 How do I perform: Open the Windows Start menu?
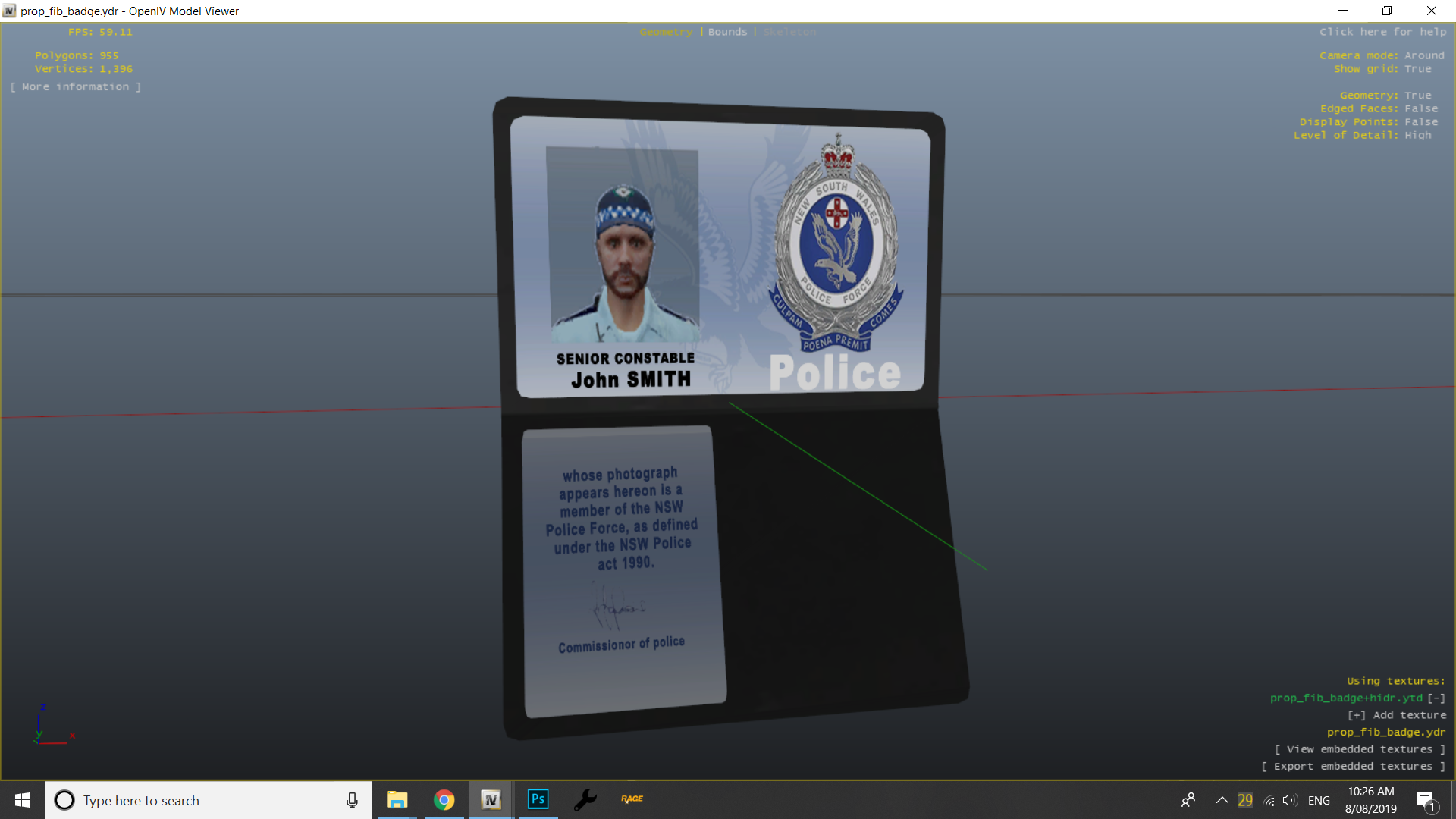[x=23, y=800]
